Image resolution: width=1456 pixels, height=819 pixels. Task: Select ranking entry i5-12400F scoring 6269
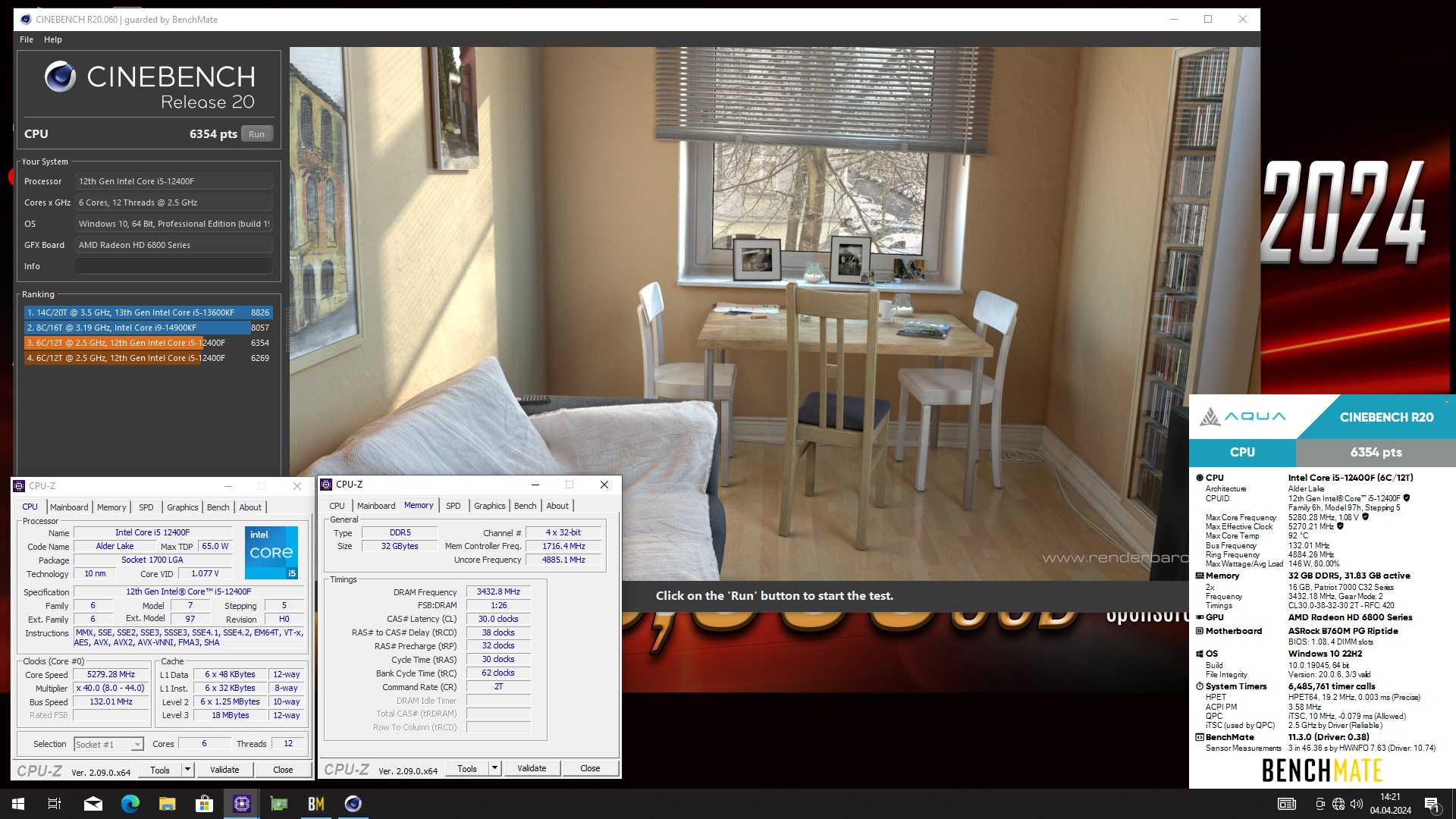148,358
